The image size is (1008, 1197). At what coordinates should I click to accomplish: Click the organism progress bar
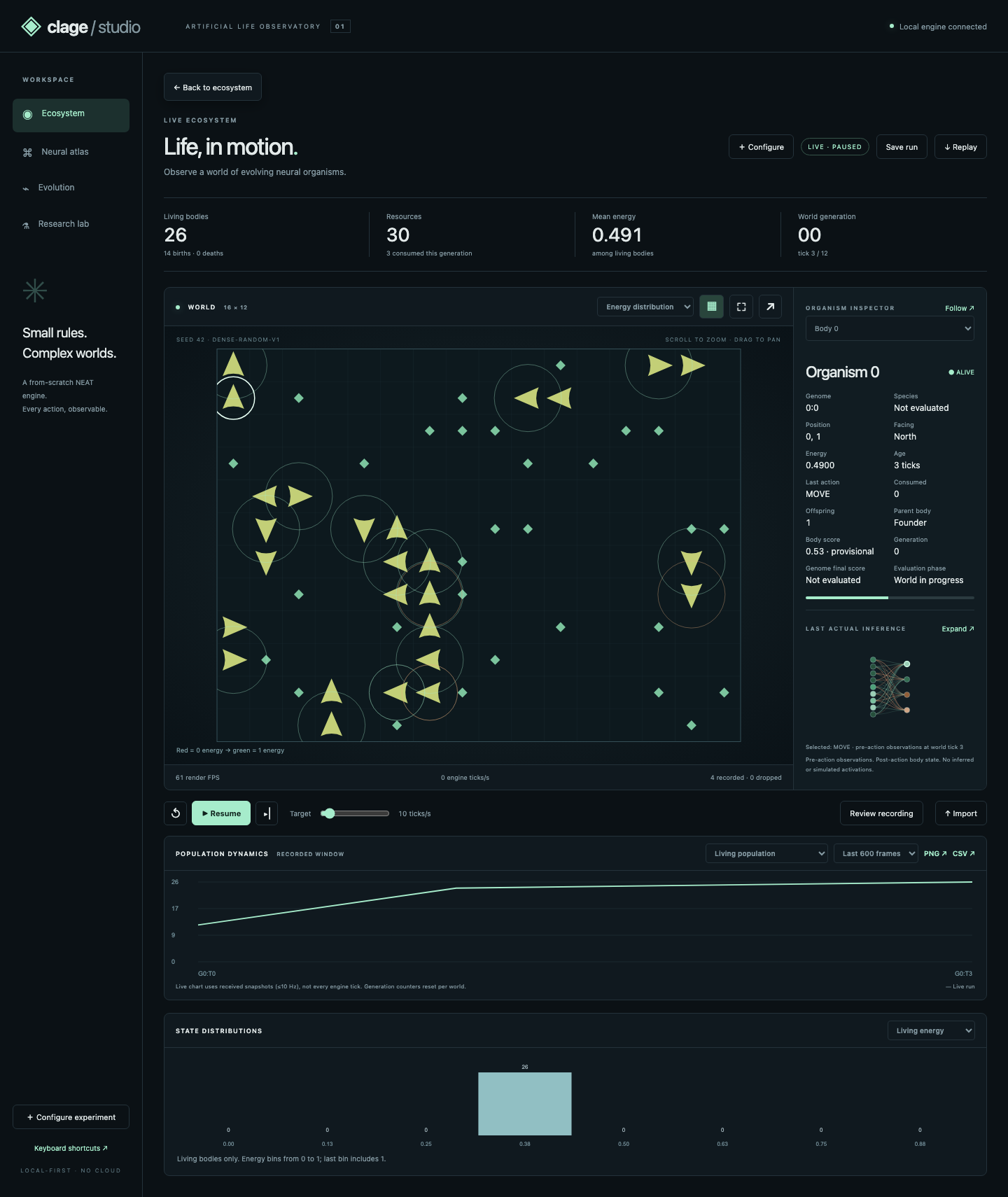[x=890, y=598]
